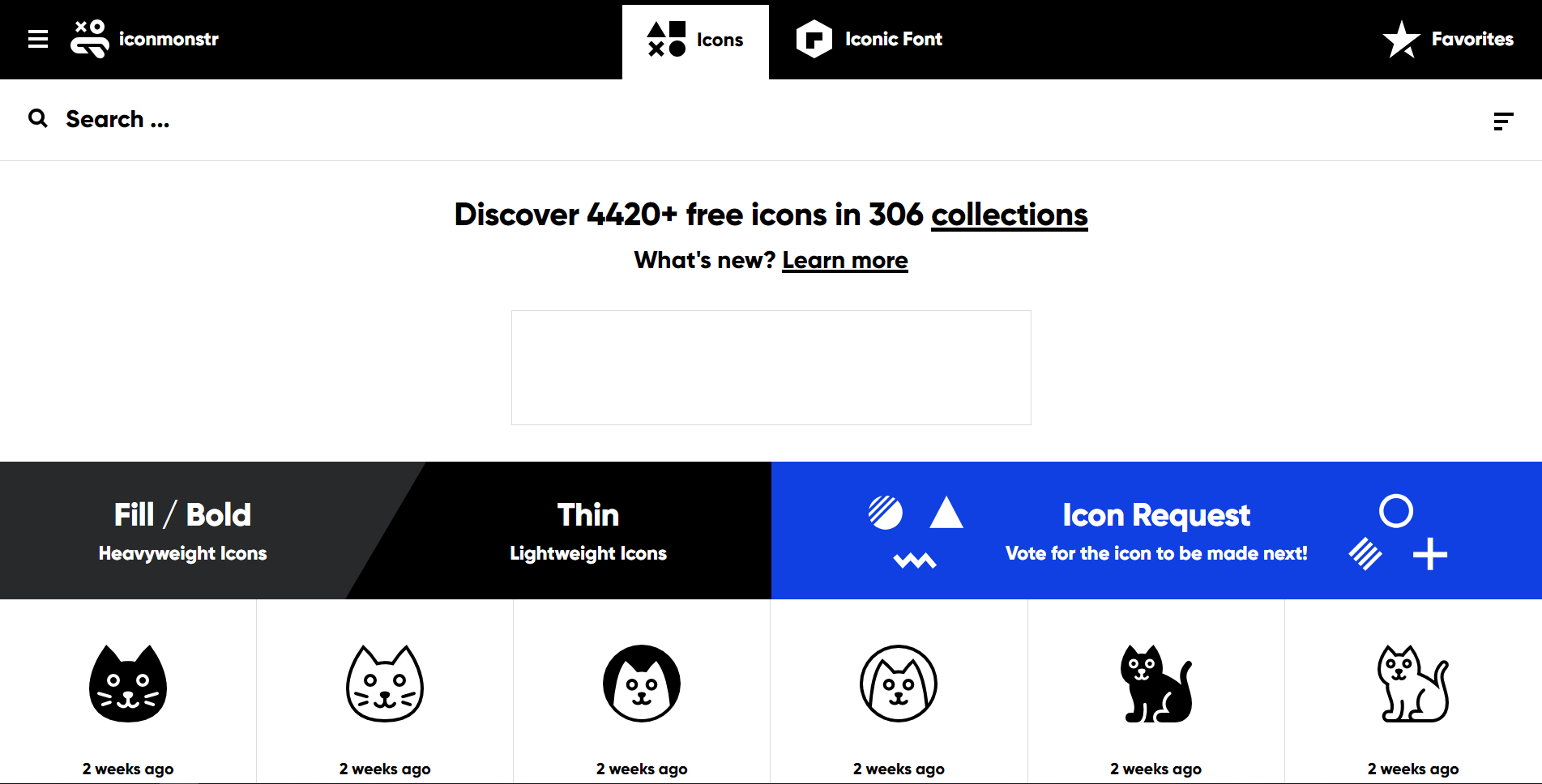This screenshot has width=1542, height=784.
Task: Show Fill / Bold heavyweight icons
Action: tap(182, 530)
